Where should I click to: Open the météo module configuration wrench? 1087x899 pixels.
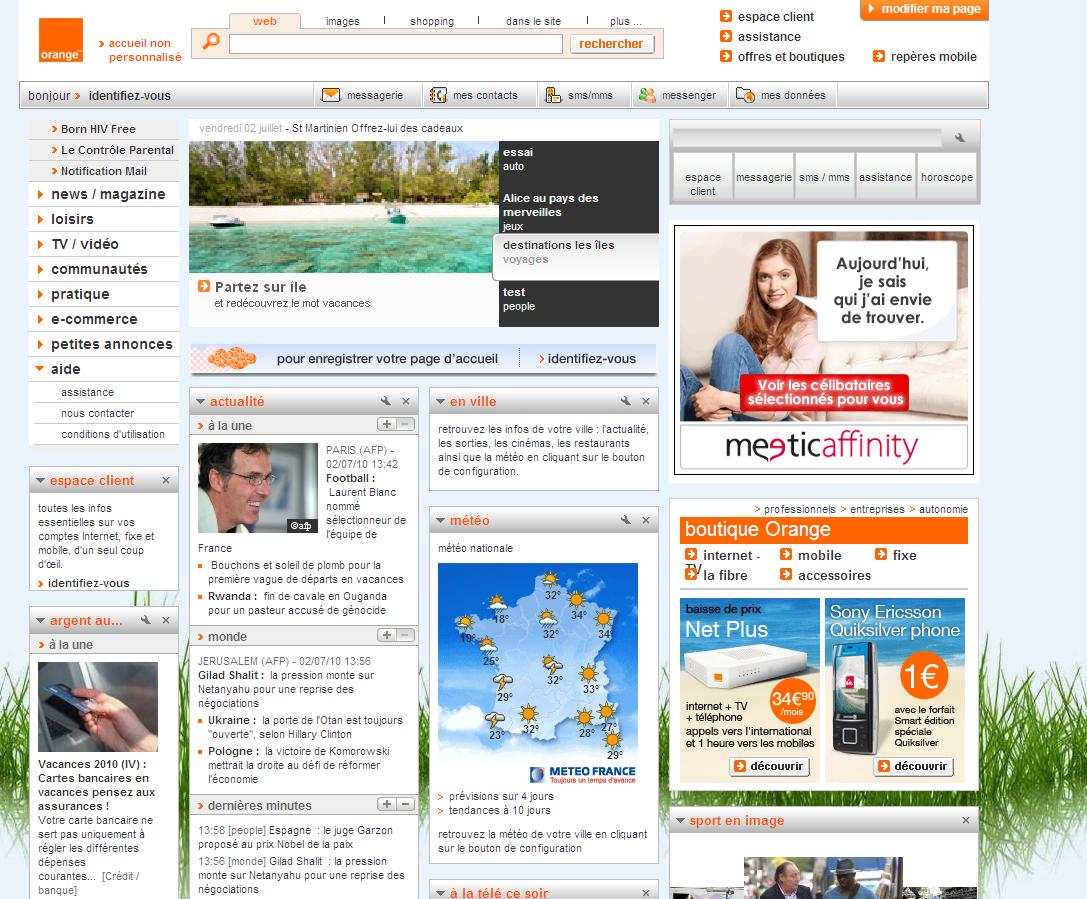point(627,520)
